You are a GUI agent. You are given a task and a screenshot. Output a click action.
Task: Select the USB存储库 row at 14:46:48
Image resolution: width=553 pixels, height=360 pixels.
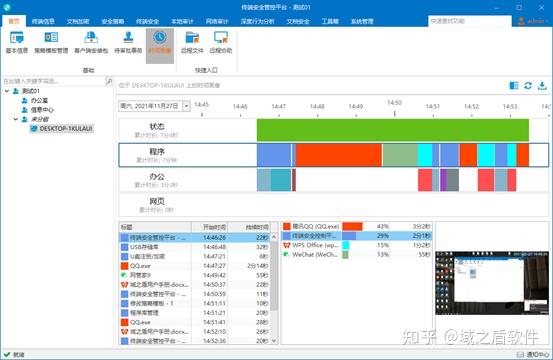(x=195, y=247)
